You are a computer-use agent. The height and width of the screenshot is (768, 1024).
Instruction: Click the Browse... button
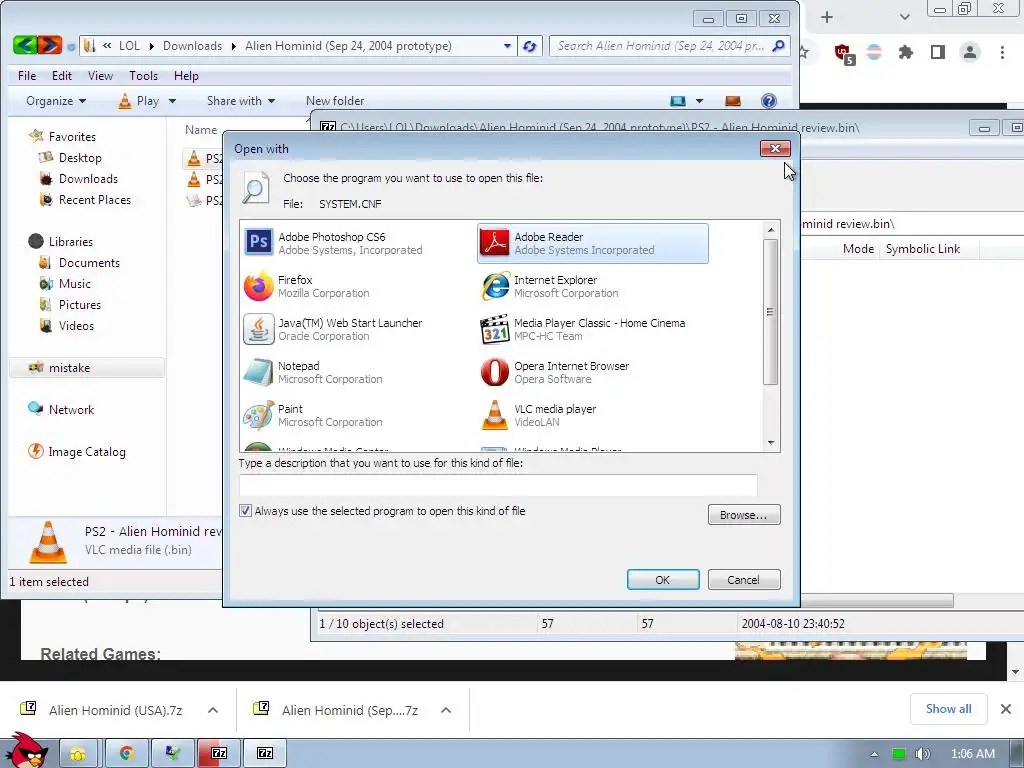(x=744, y=515)
